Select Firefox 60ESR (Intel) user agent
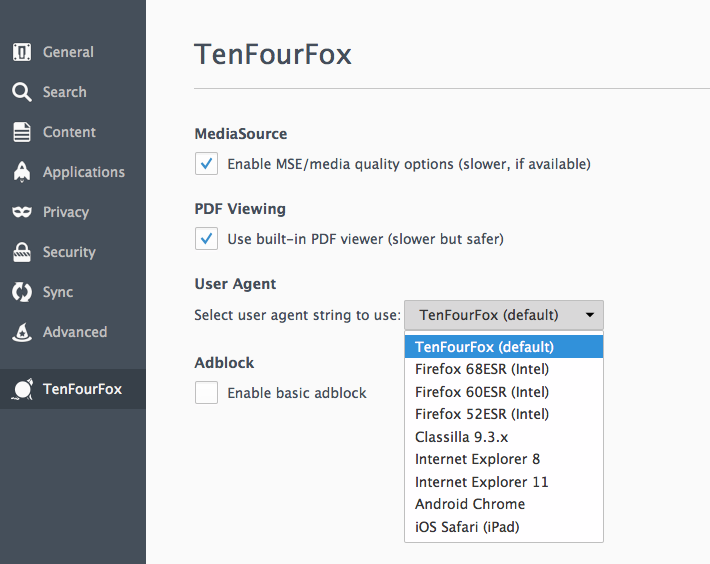The height and width of the screenshot is (564, 710). pos(504,392)
